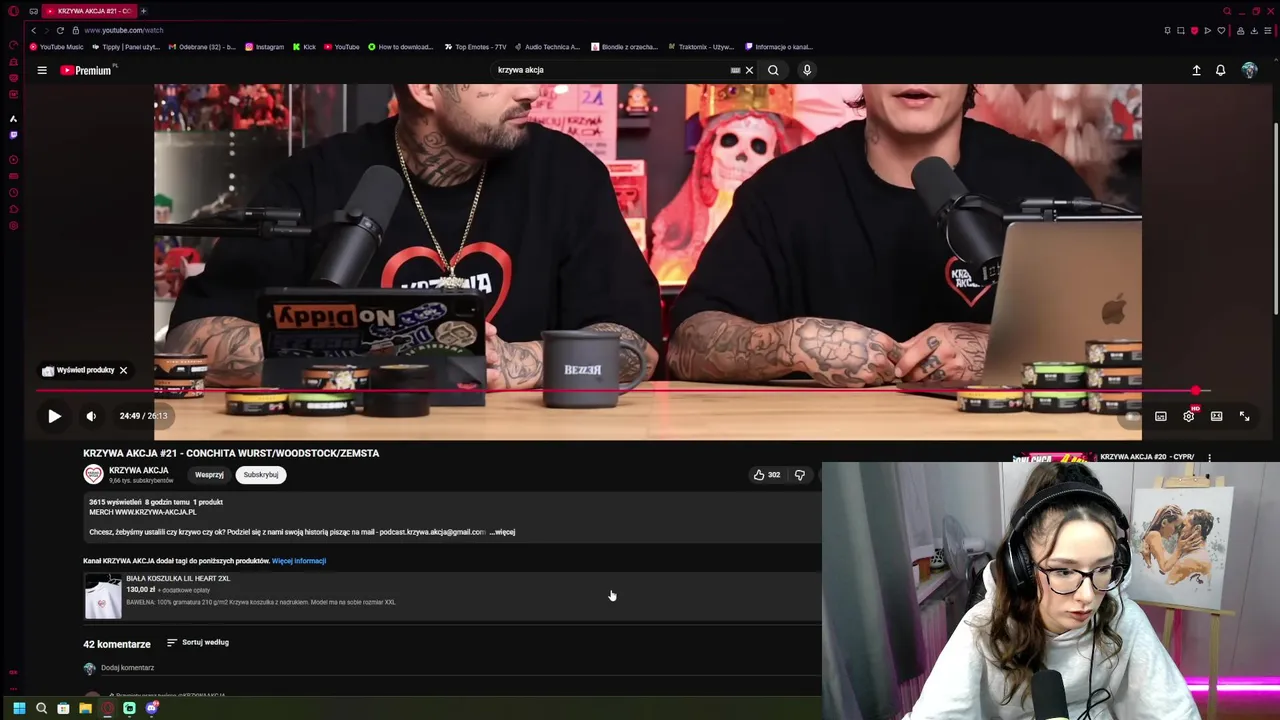The image size is (1280, 720).
Task: Open Windows taskbar search
Action: click(41, 708)
